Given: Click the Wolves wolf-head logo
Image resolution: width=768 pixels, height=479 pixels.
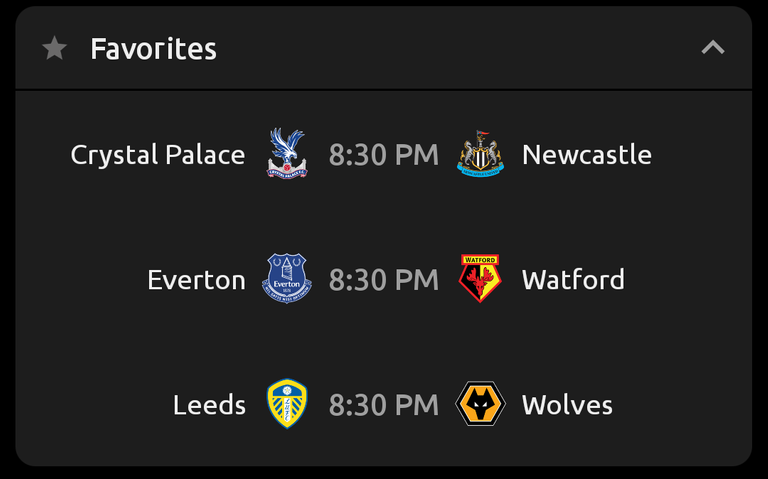Looking at the screenshot, I should tap(480, 404).
